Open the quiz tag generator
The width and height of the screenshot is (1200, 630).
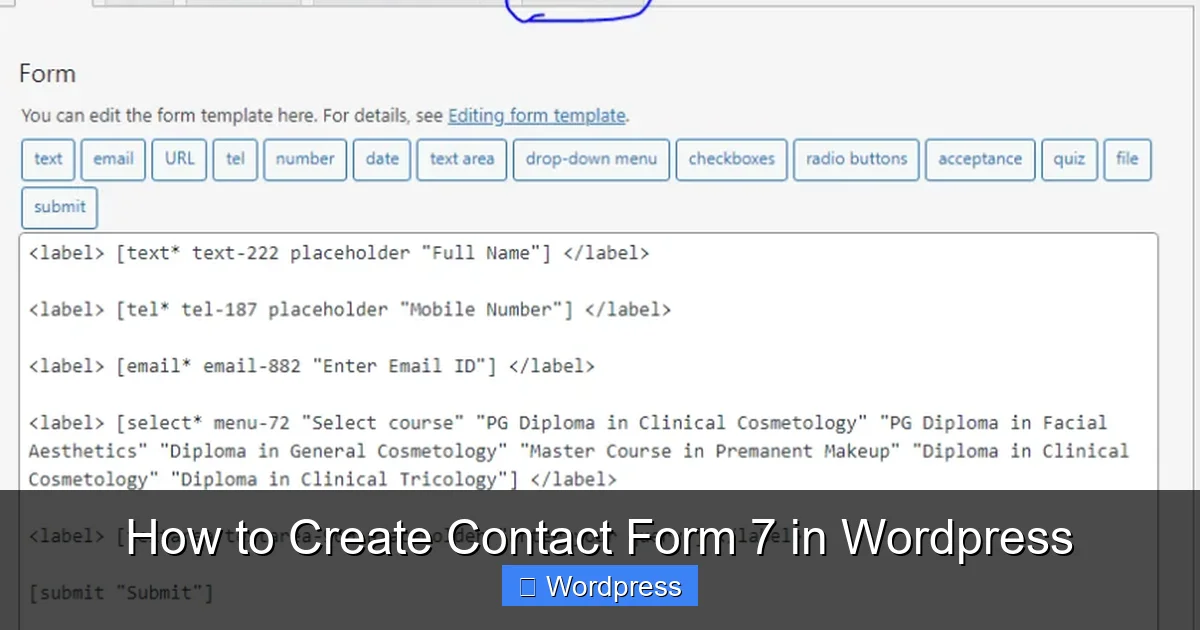point(1069,159)
